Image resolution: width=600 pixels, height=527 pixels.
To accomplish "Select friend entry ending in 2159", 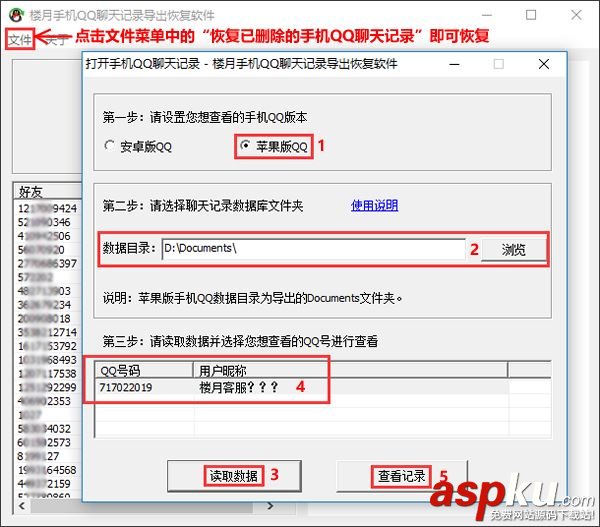I will tap(44, 484).
